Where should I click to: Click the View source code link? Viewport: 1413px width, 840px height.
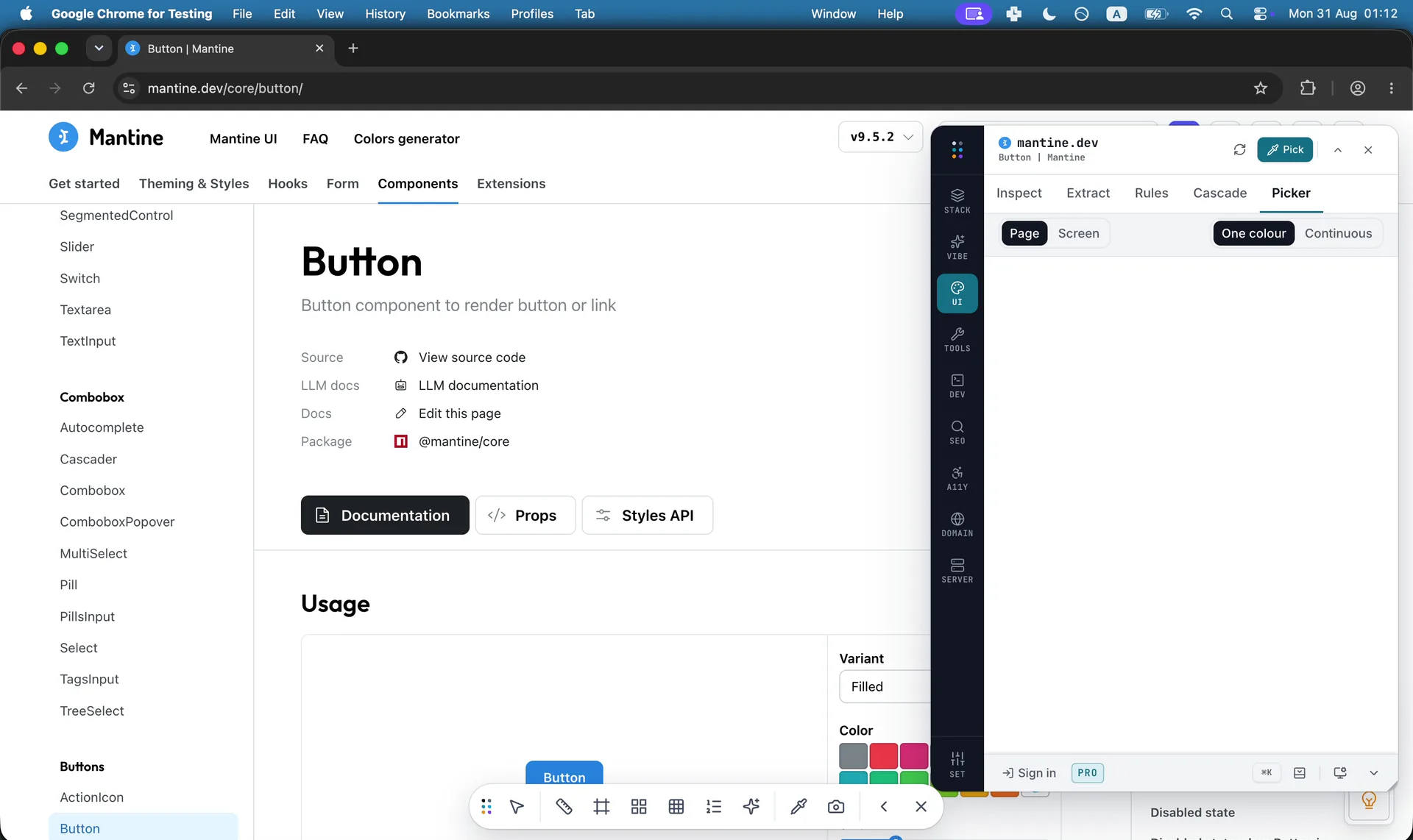point(472,357)
